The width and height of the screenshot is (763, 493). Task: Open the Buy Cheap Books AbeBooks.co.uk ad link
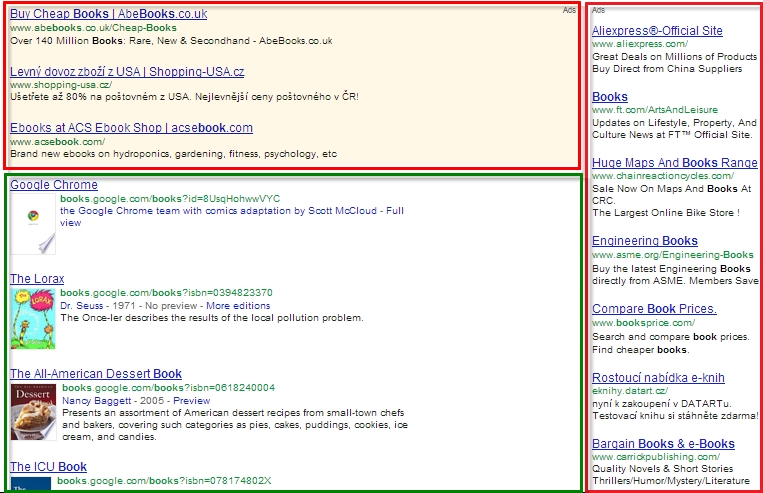tap(109, 14)
